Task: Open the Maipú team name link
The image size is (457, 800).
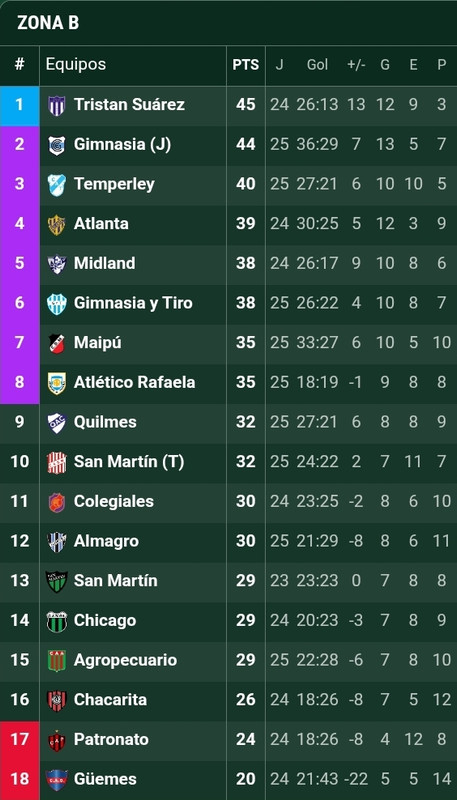Action: pos(98,342)
